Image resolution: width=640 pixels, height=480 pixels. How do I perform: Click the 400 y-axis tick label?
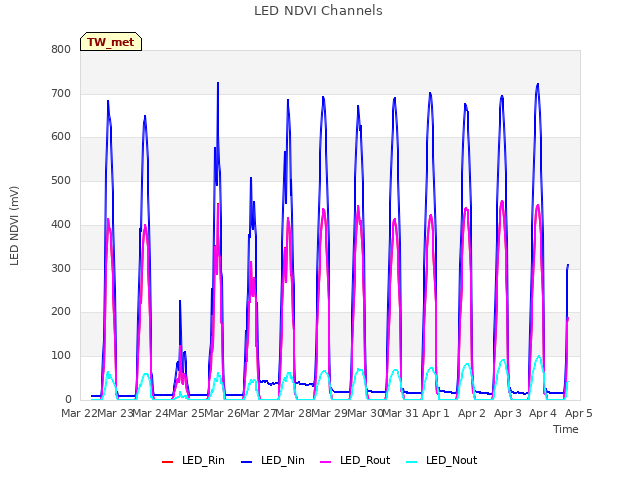61,224
